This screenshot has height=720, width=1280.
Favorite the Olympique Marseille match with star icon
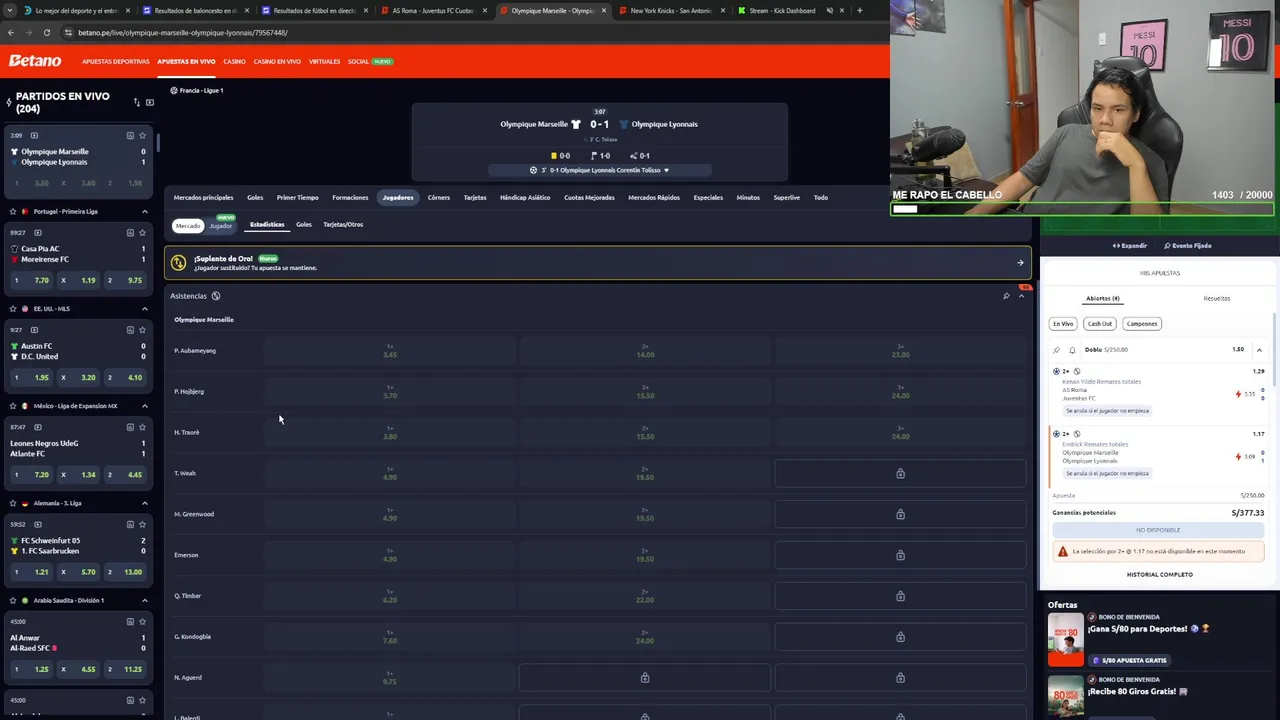[142, 135]
